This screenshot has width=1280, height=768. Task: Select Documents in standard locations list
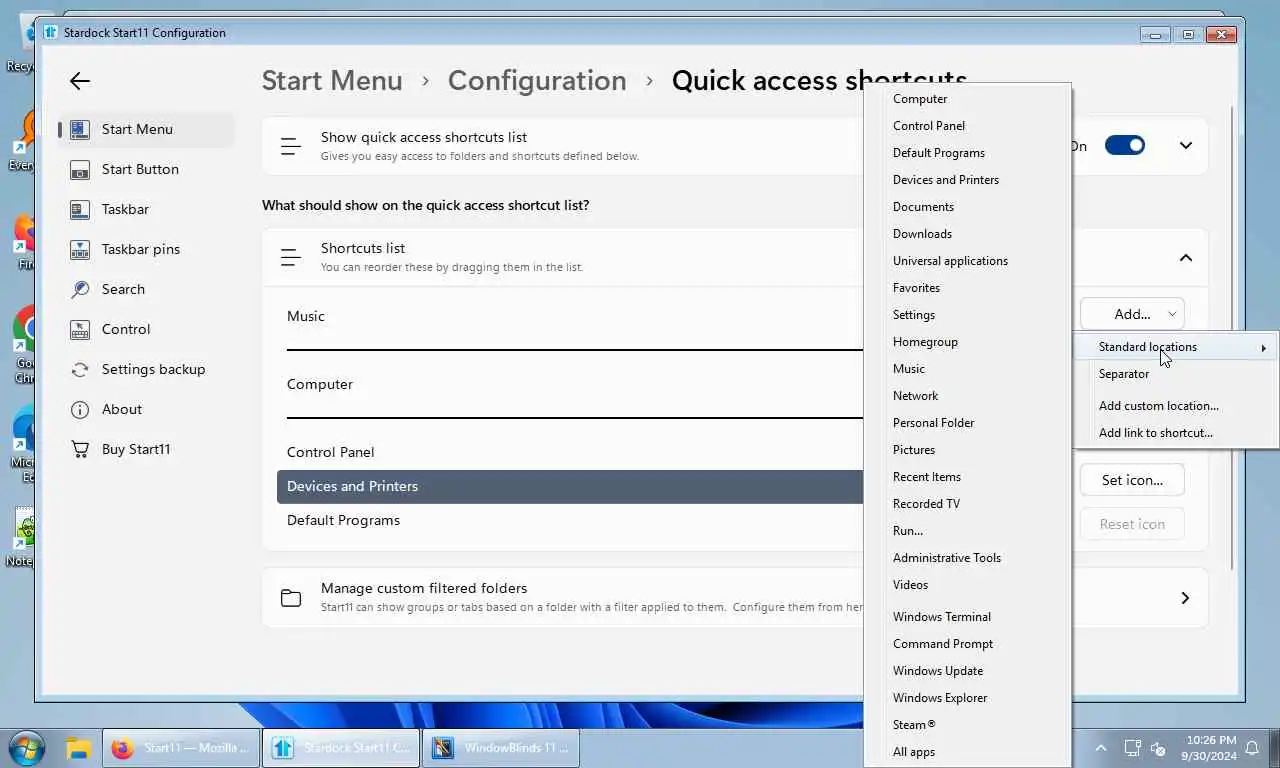(967, 207)
